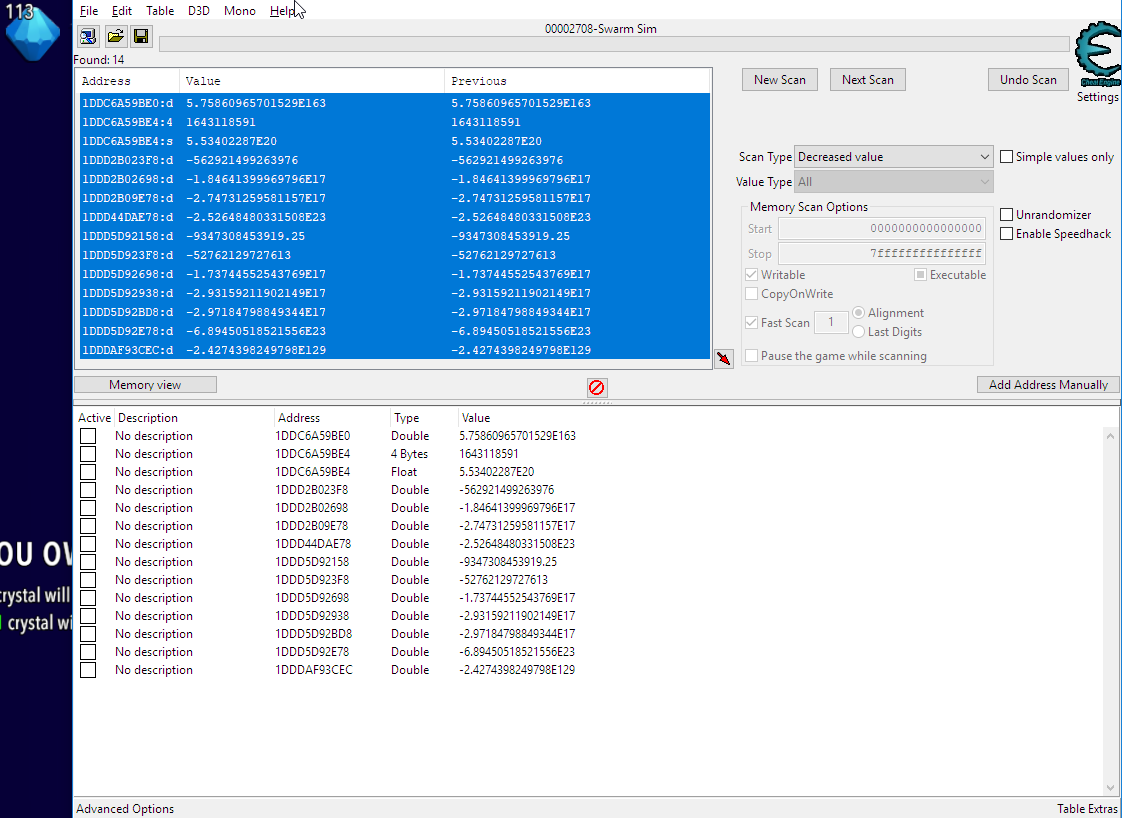Click the floppy disk save icon
This screenshot has width=1122, height=818.
click(x=141, y=37)
